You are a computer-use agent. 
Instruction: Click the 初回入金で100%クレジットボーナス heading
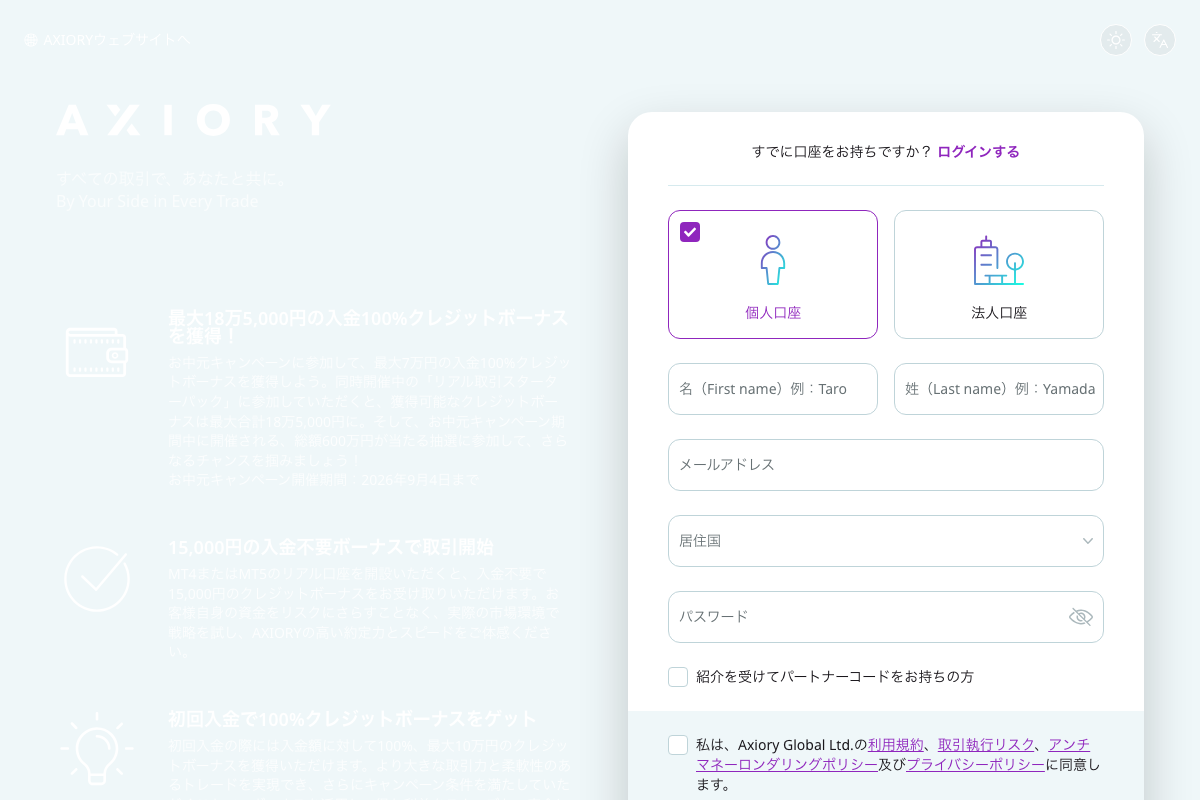click(353, 719)
